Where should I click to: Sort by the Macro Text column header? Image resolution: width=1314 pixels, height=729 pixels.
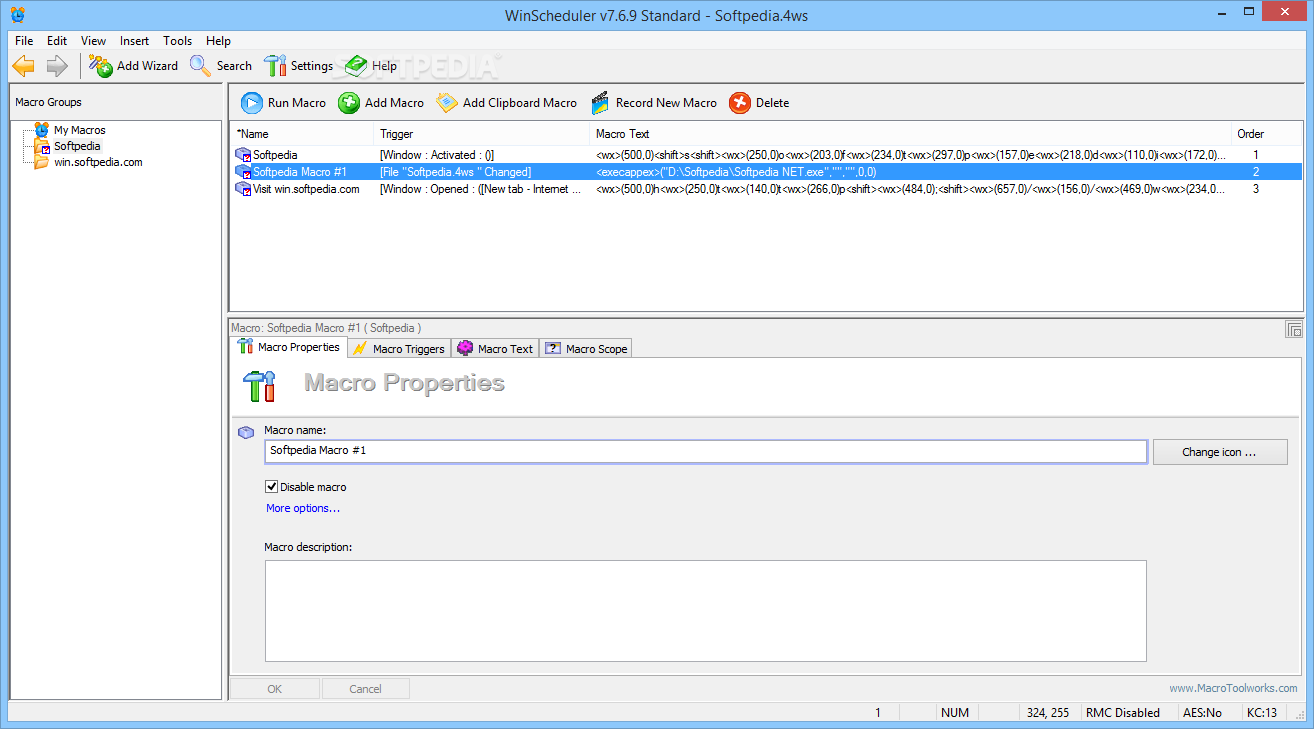[911, 133]
